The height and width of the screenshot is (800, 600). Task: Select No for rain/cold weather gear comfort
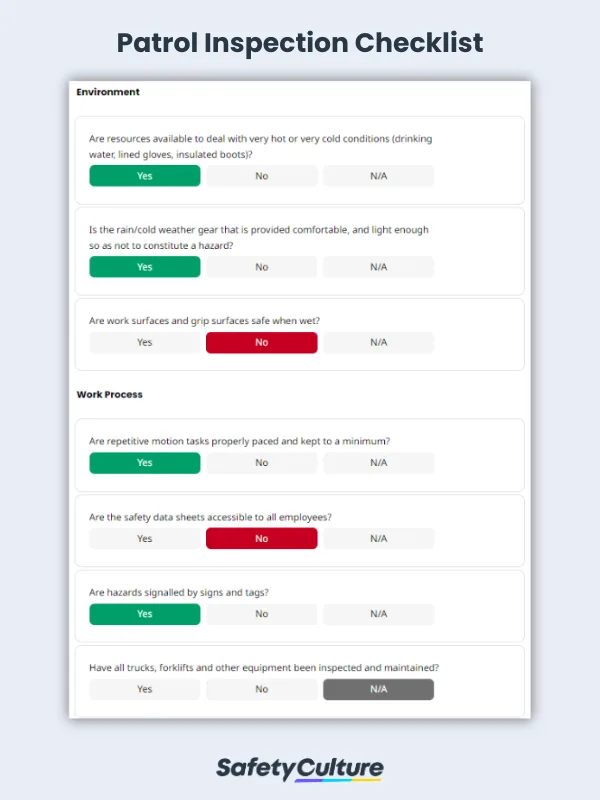pyautogui.click(x=261, y=267)
